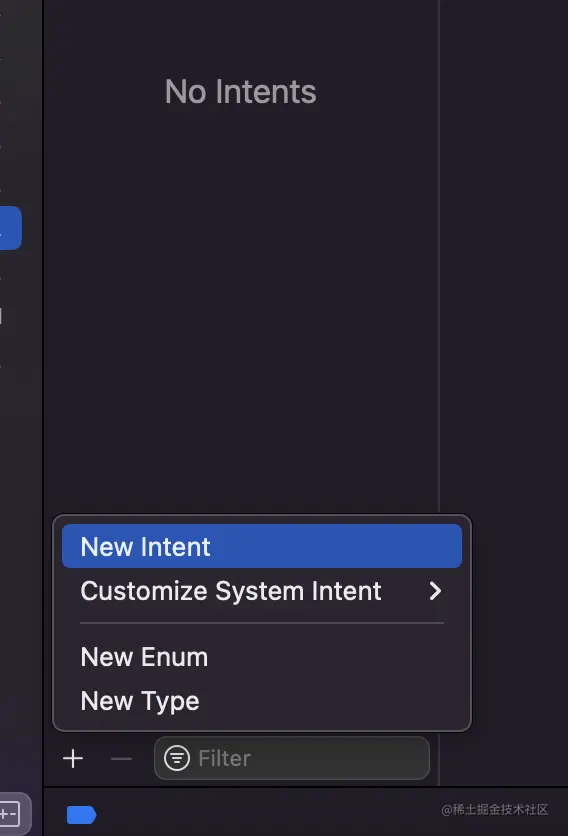Create a New Enum

[x=144, y=657]
